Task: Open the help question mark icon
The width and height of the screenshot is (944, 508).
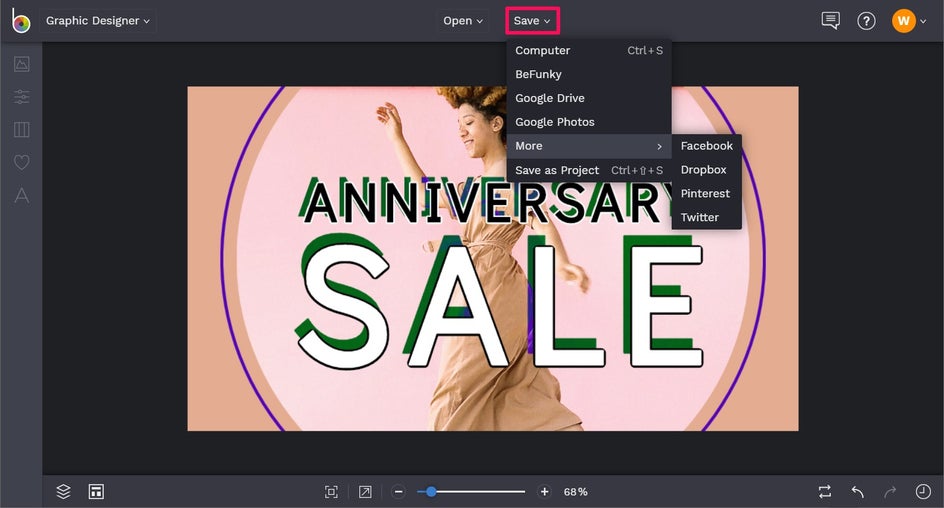Action: (866, 21)
